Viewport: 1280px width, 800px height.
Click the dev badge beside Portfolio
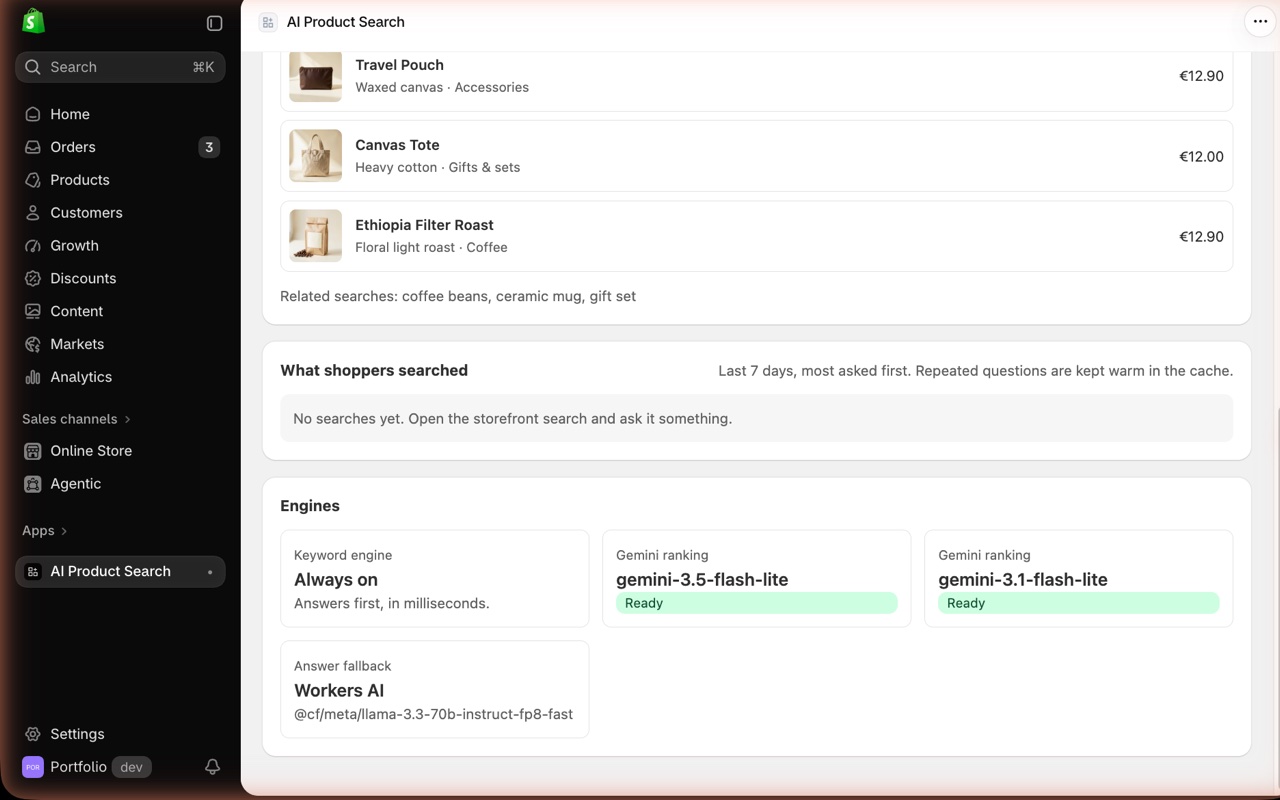(x=131, y=767)
